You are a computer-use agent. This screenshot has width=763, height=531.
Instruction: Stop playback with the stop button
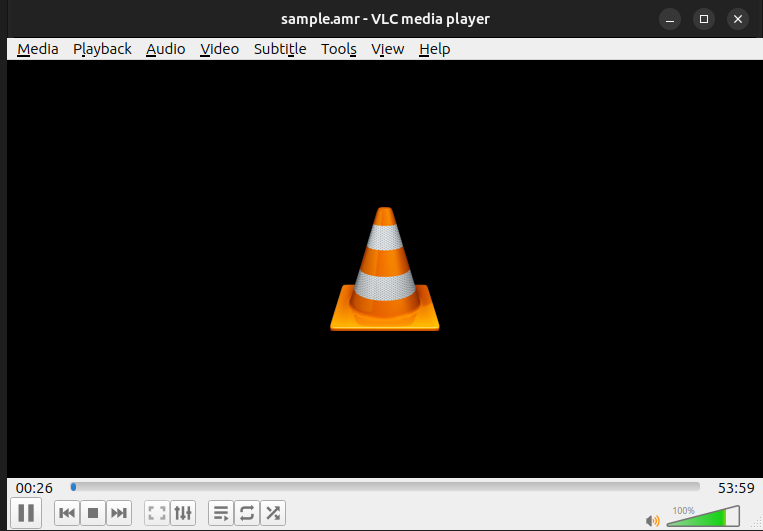pos(93,513)
